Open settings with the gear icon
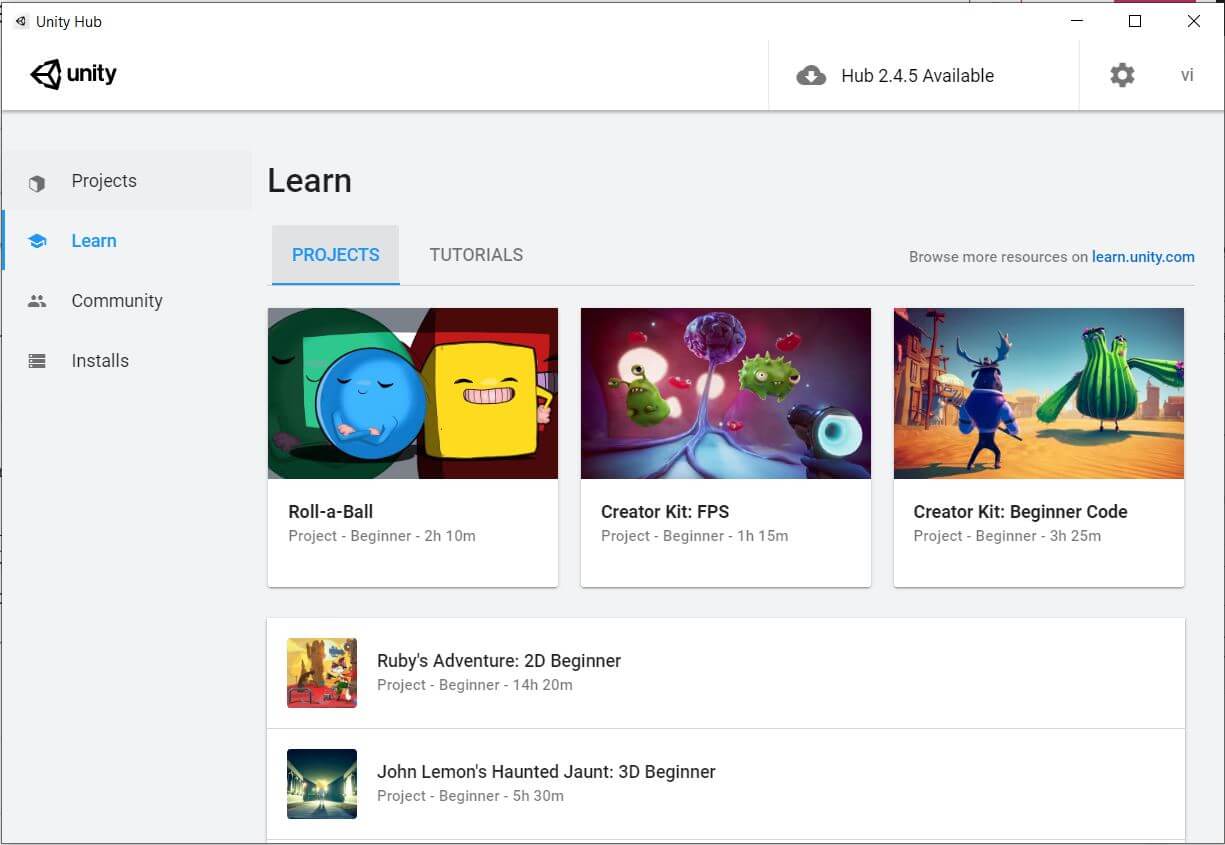Screen dimensions: 1225x845 [x=1122, y=75]
